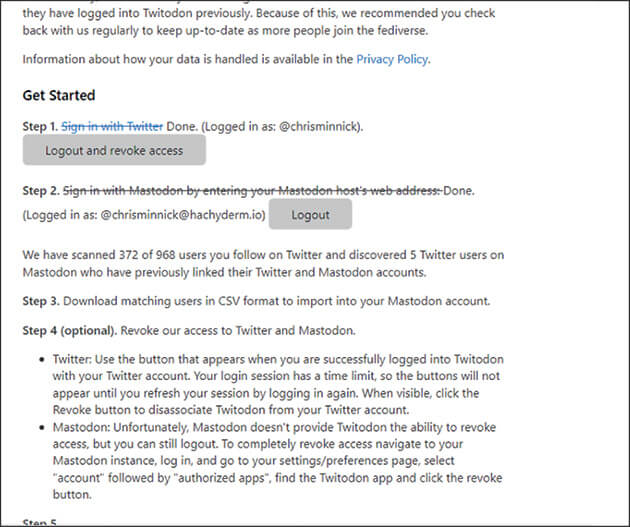
Task: Click the @chrisminnick@hachyderm.io account text
Action: tap(174, 215)
